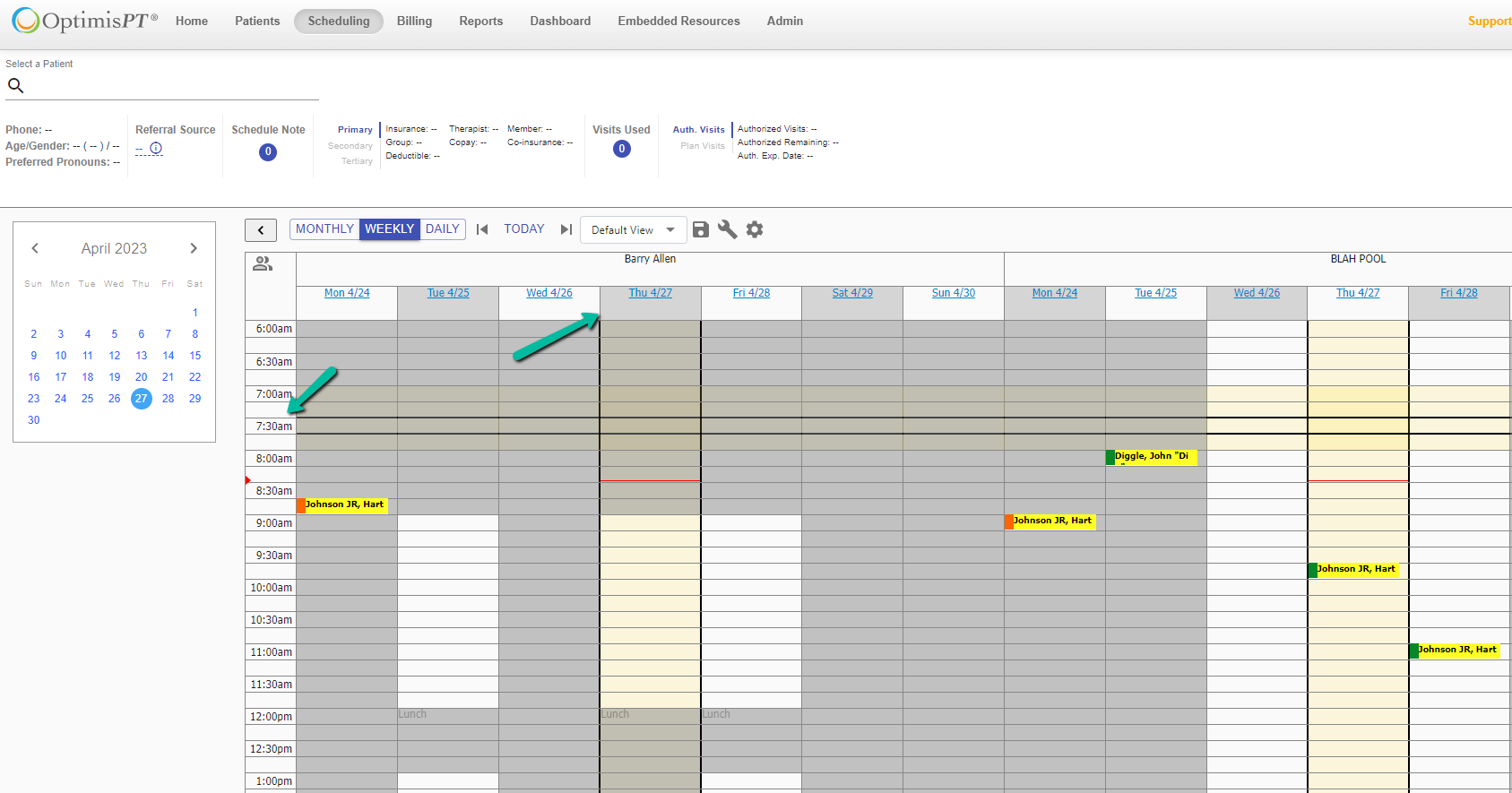Click the OptimisPT logo
Image resolution: width=1512 pixels, height=793 pixels.
coord(85,21)
